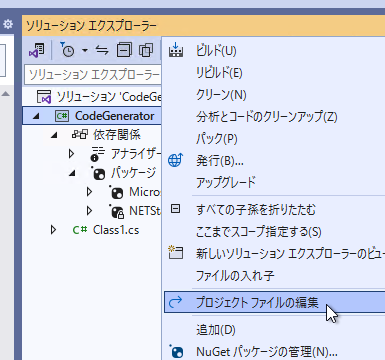
Task: Click the show all files icon
Action: [x=146, y=50]
